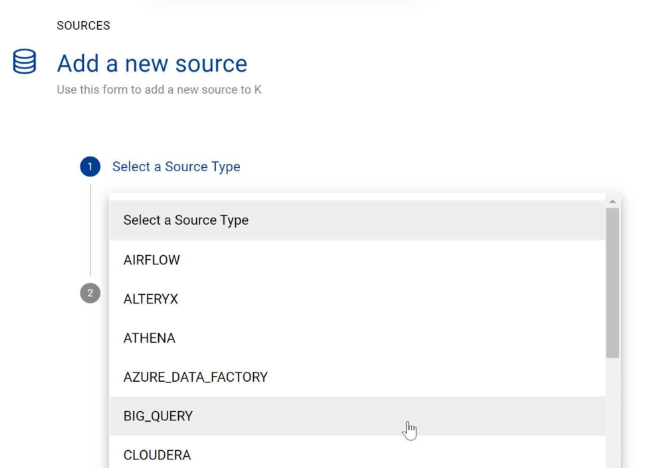Click scrollbar track below the thumb
Image resolution: width=658 pixels, height=468 pixels.
612,413
